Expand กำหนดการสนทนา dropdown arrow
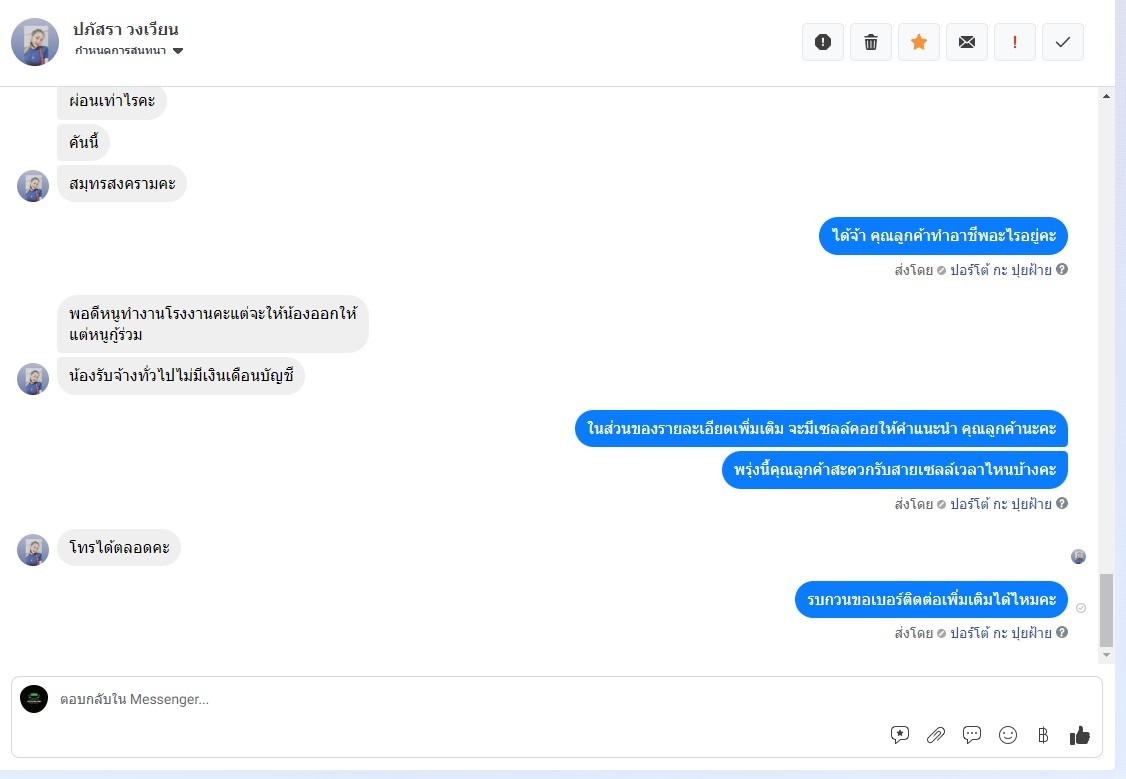Viewport: 1126px width, 779px height. [178, 51]
